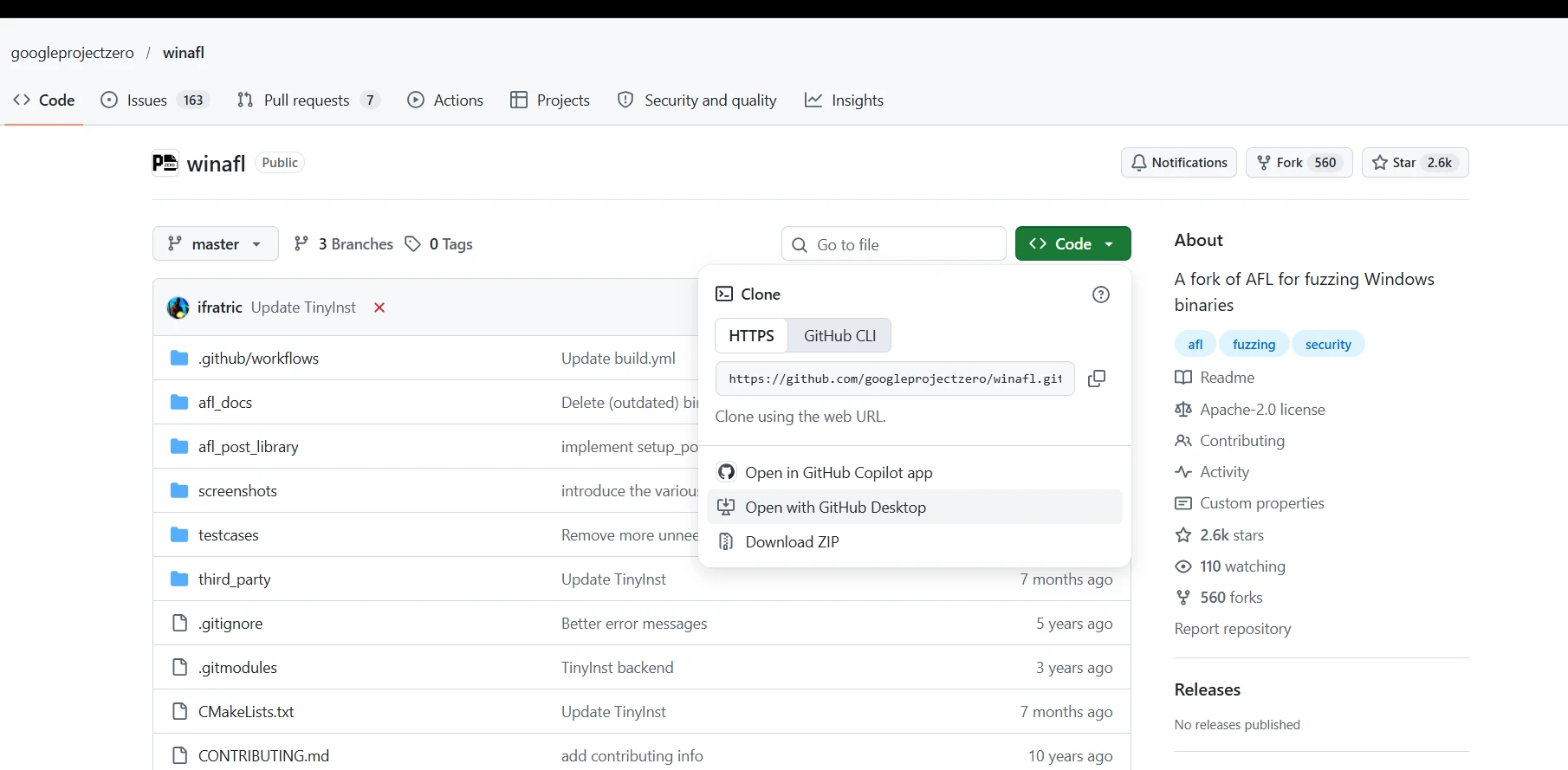Select Open with GitHub Desktop
1568x770 pixels.
point(915,507)
